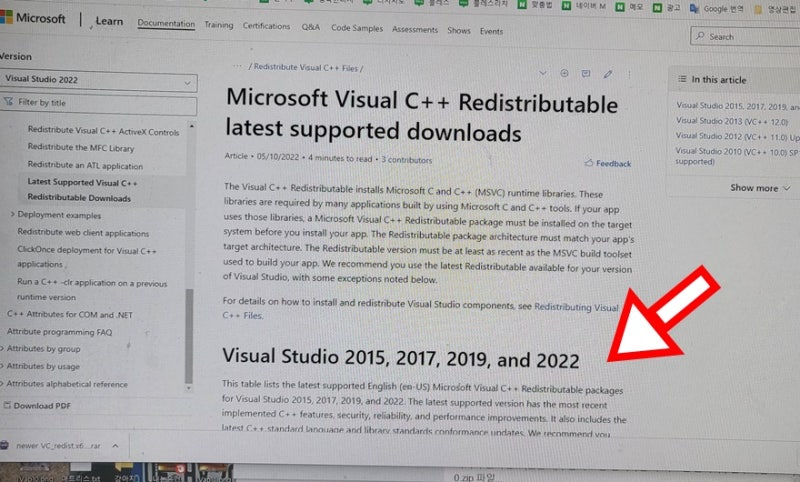This screenshot has height=482, width=800.
Task: Open the 맞춤법 bookmark
Action: [535, 5]
